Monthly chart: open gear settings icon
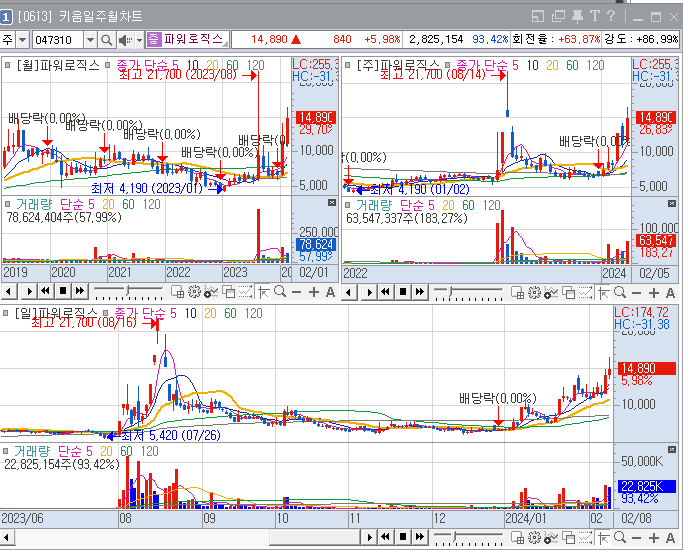The width and height of the screenshot is (683, 550). (194, 292)
